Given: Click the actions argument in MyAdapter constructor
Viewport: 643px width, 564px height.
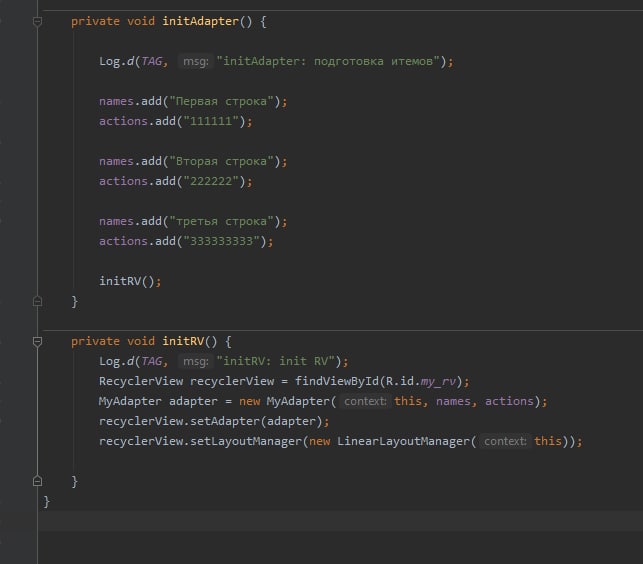Looking at the screenshot, I should click(509, 401).
